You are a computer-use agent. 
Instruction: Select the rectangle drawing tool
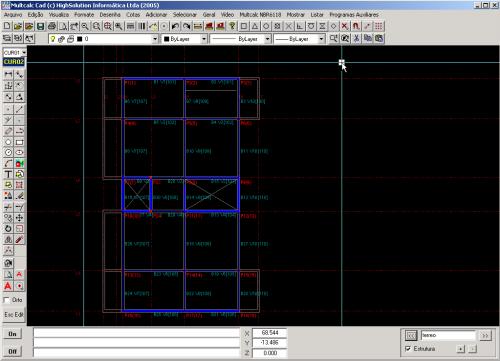tap(20, 142)
